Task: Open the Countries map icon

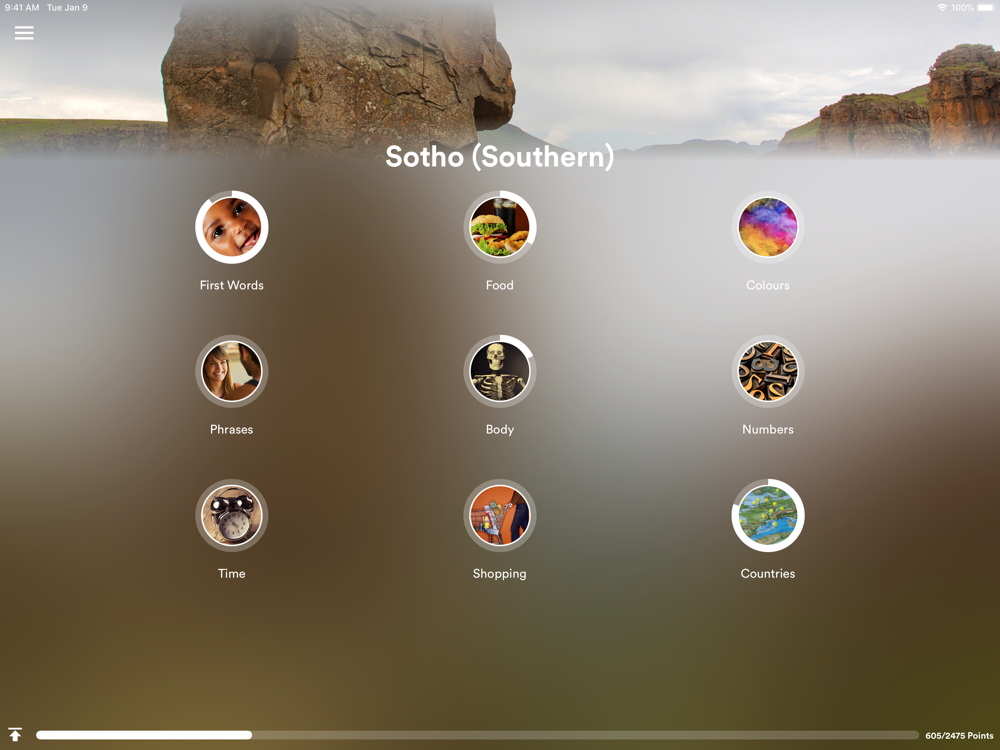Action: coord(768,515)
